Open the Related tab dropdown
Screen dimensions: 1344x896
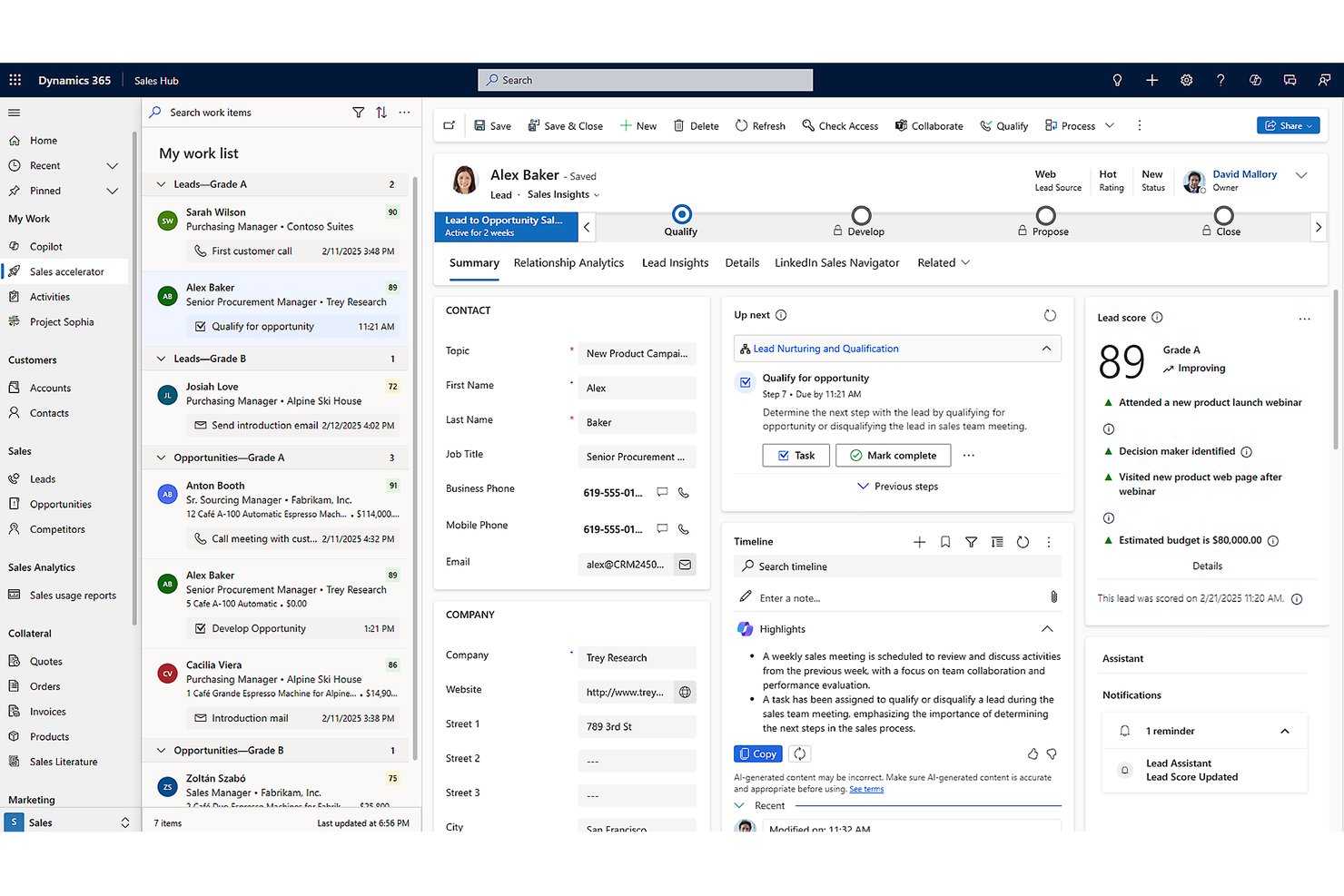[x=944, y=262]
